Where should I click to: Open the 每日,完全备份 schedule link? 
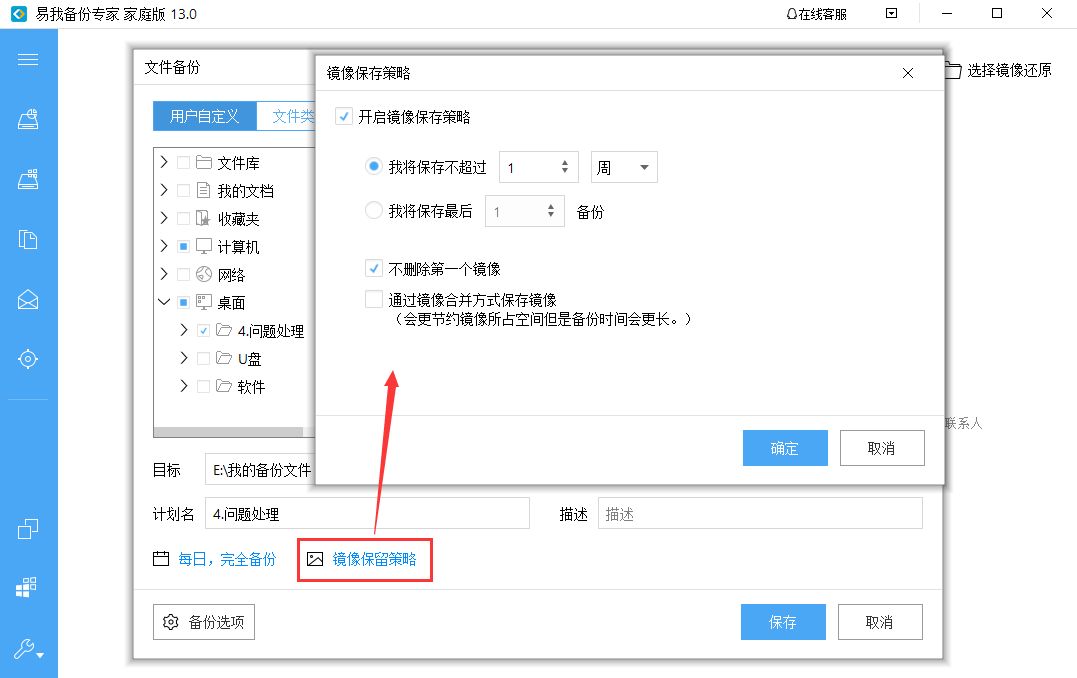click(227, 559)
